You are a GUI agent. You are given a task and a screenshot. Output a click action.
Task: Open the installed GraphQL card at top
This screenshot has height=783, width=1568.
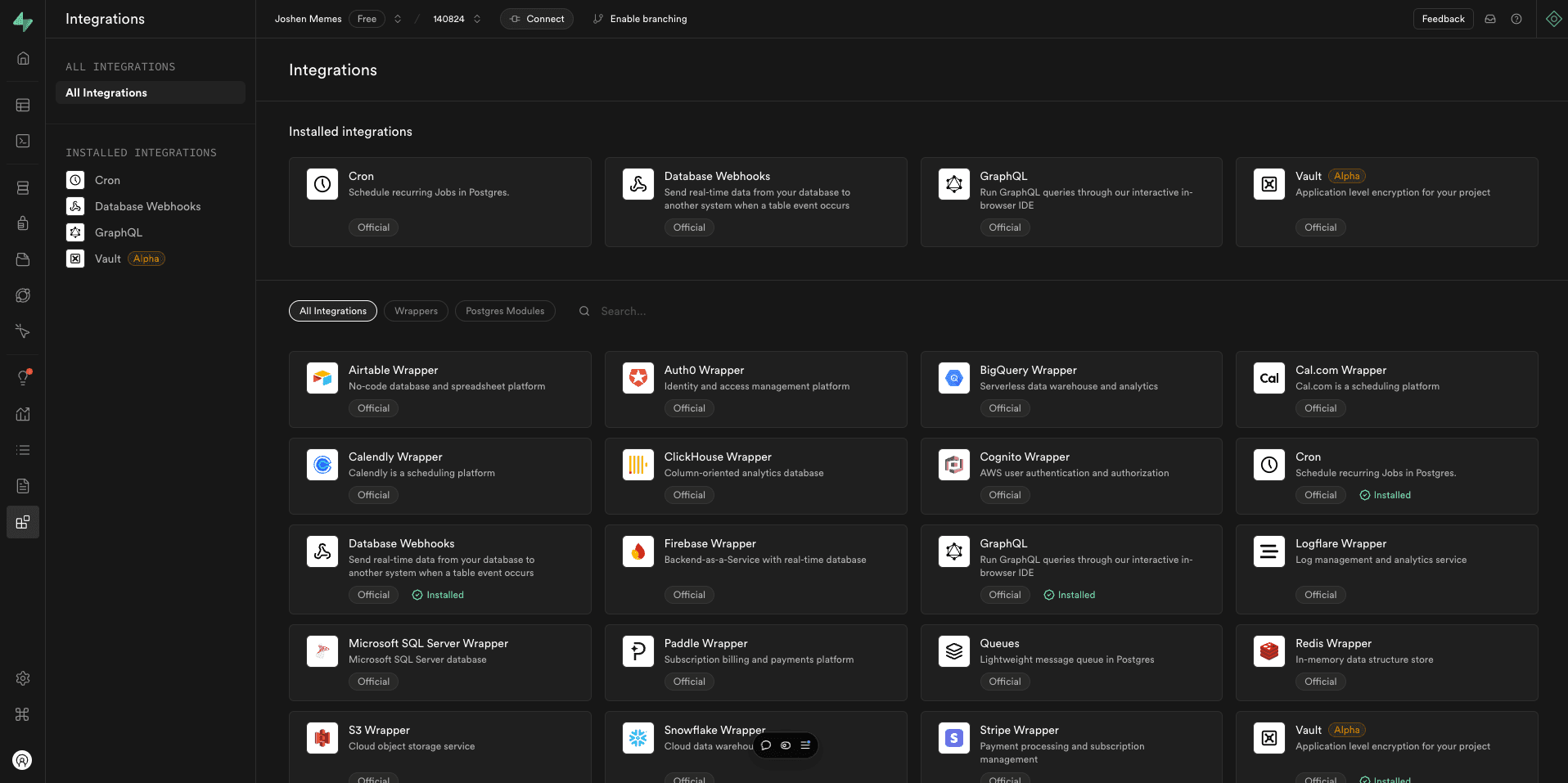tap(1071, 202)
